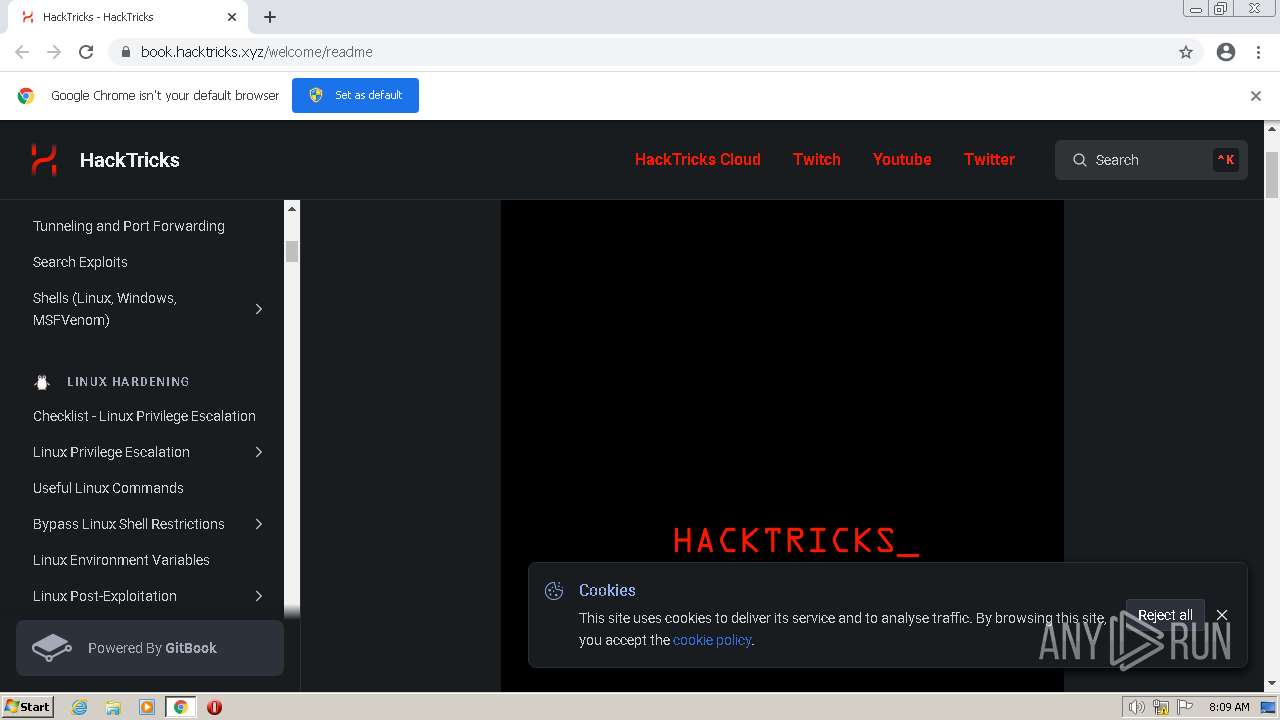Viewport: 1280px width, 720px height.
Task: Click the sidebar scroll up arrow
Action: tap(292, 208)
